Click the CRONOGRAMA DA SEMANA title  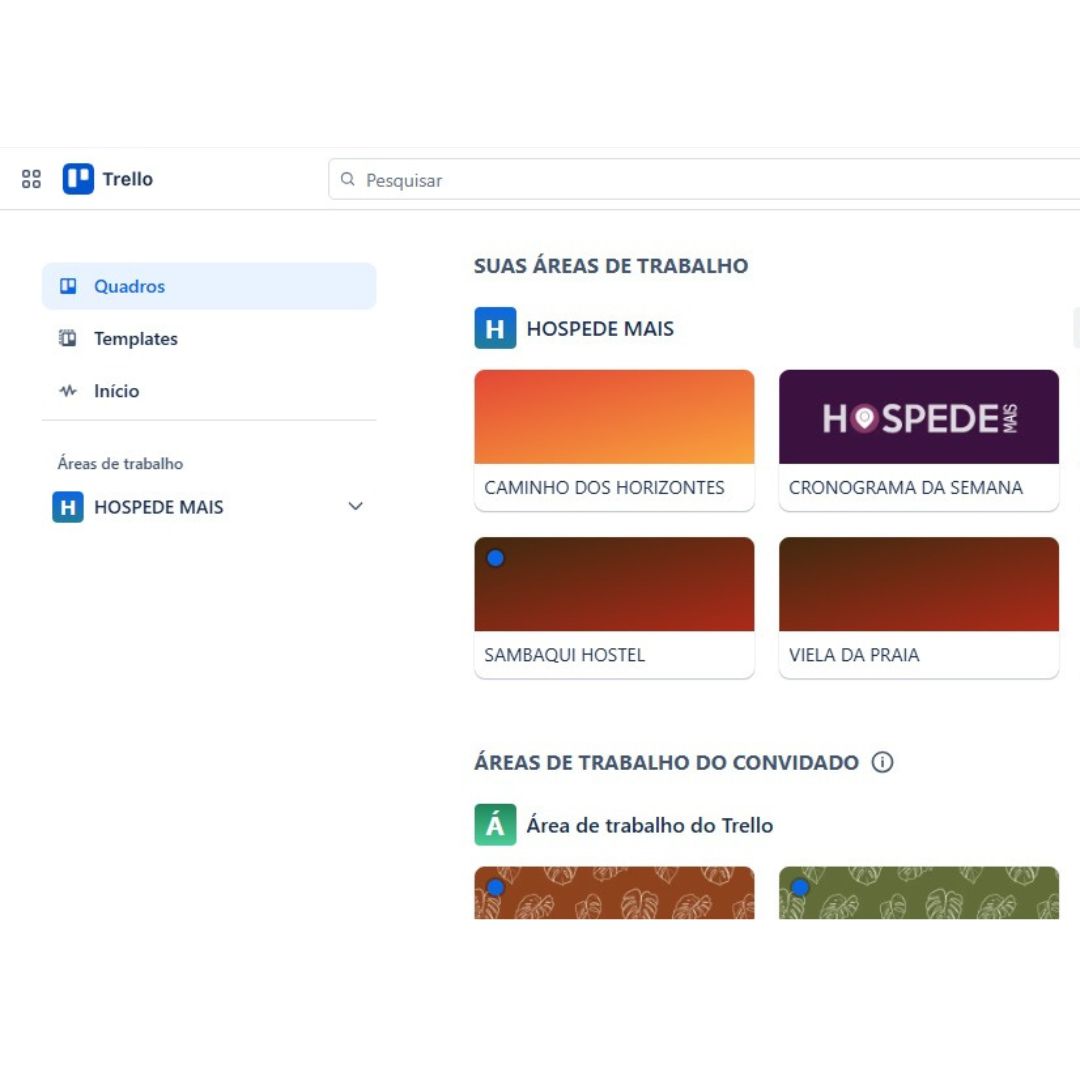pos(906,488)
